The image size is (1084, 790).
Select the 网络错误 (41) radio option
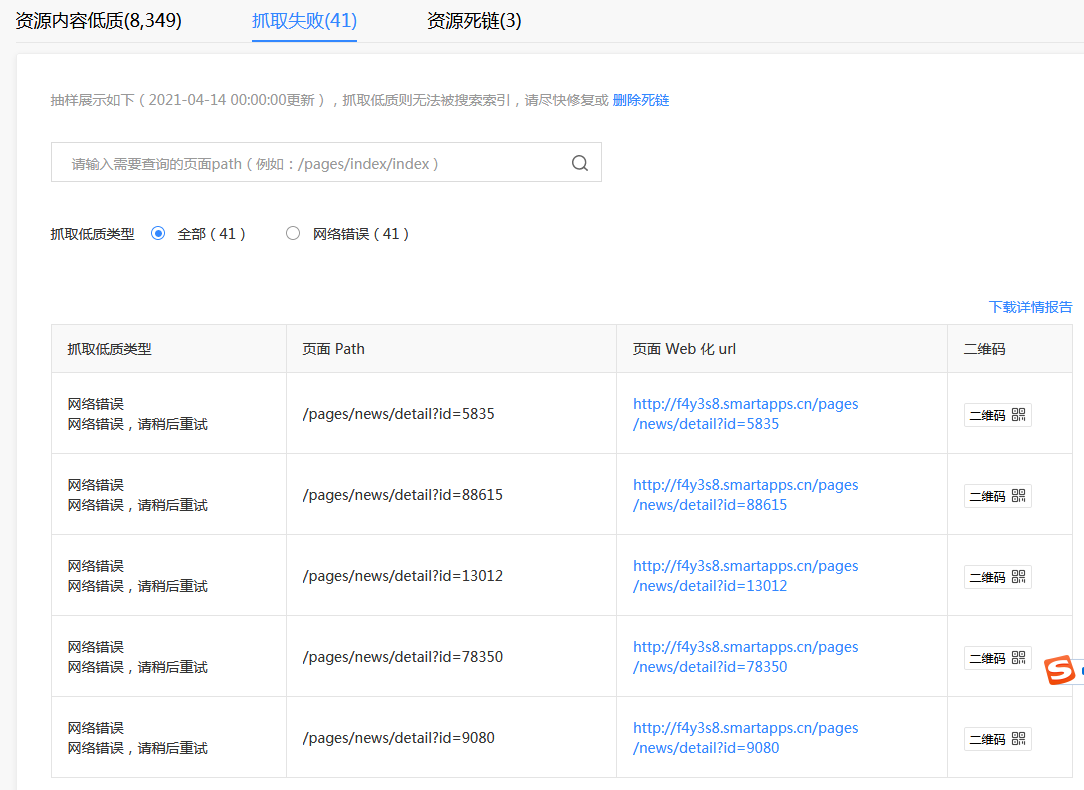click(x=293, y=234)
